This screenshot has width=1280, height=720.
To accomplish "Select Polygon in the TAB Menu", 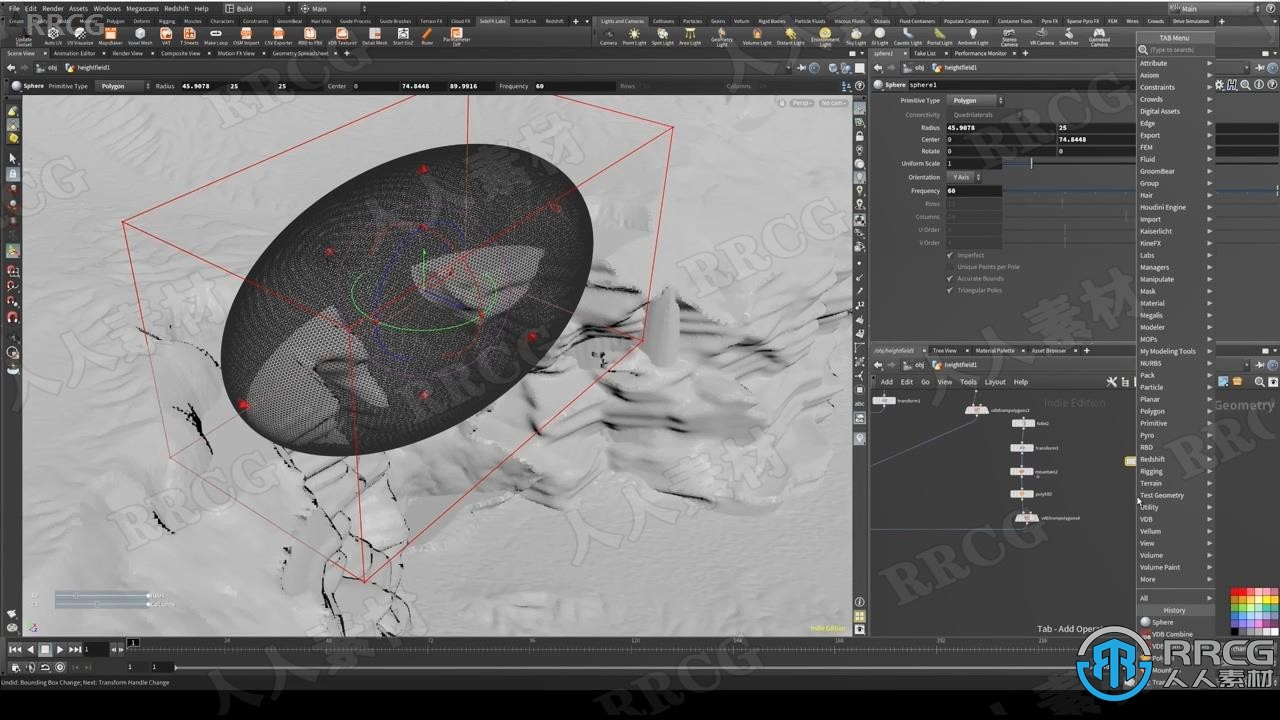I will pyautogui.click(x=1176, y=411).
